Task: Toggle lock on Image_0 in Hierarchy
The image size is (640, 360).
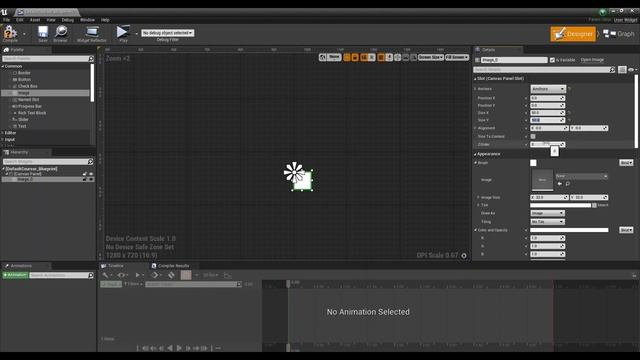Action: (x=85, y=179)
